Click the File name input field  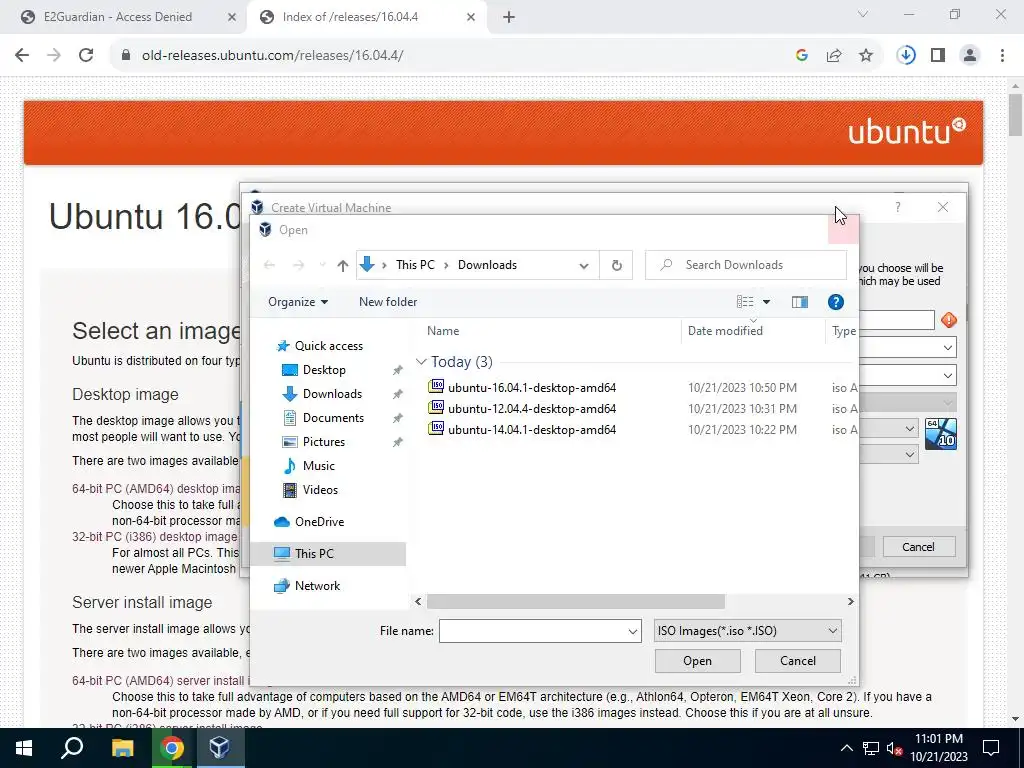(x=532, y=631)
